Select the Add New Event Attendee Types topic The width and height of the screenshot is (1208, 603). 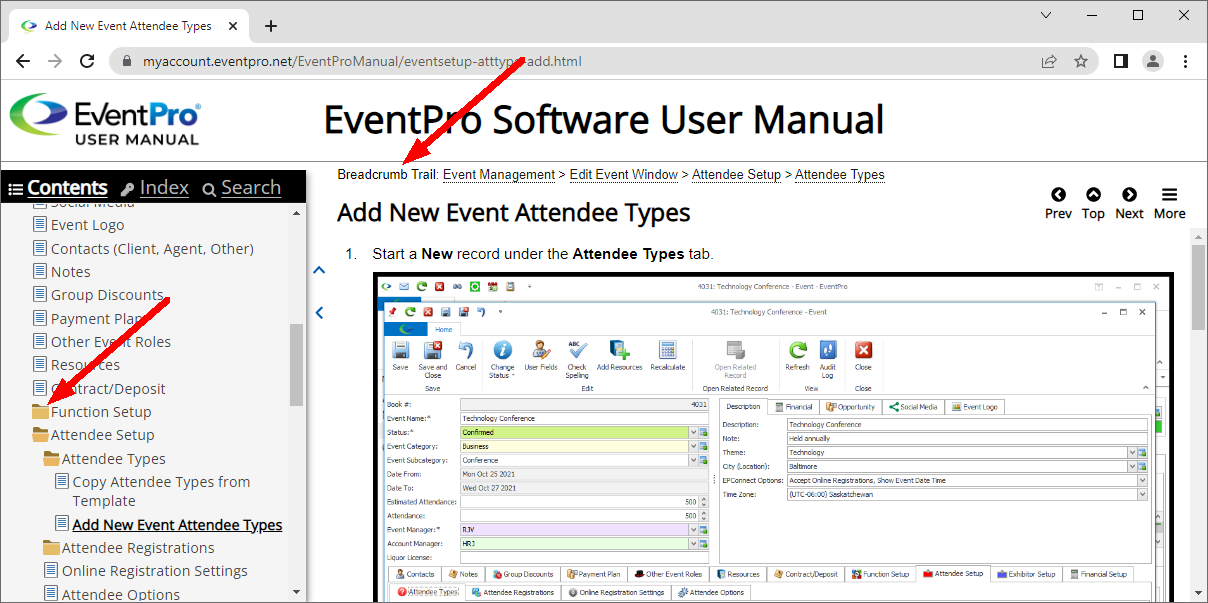177,524
